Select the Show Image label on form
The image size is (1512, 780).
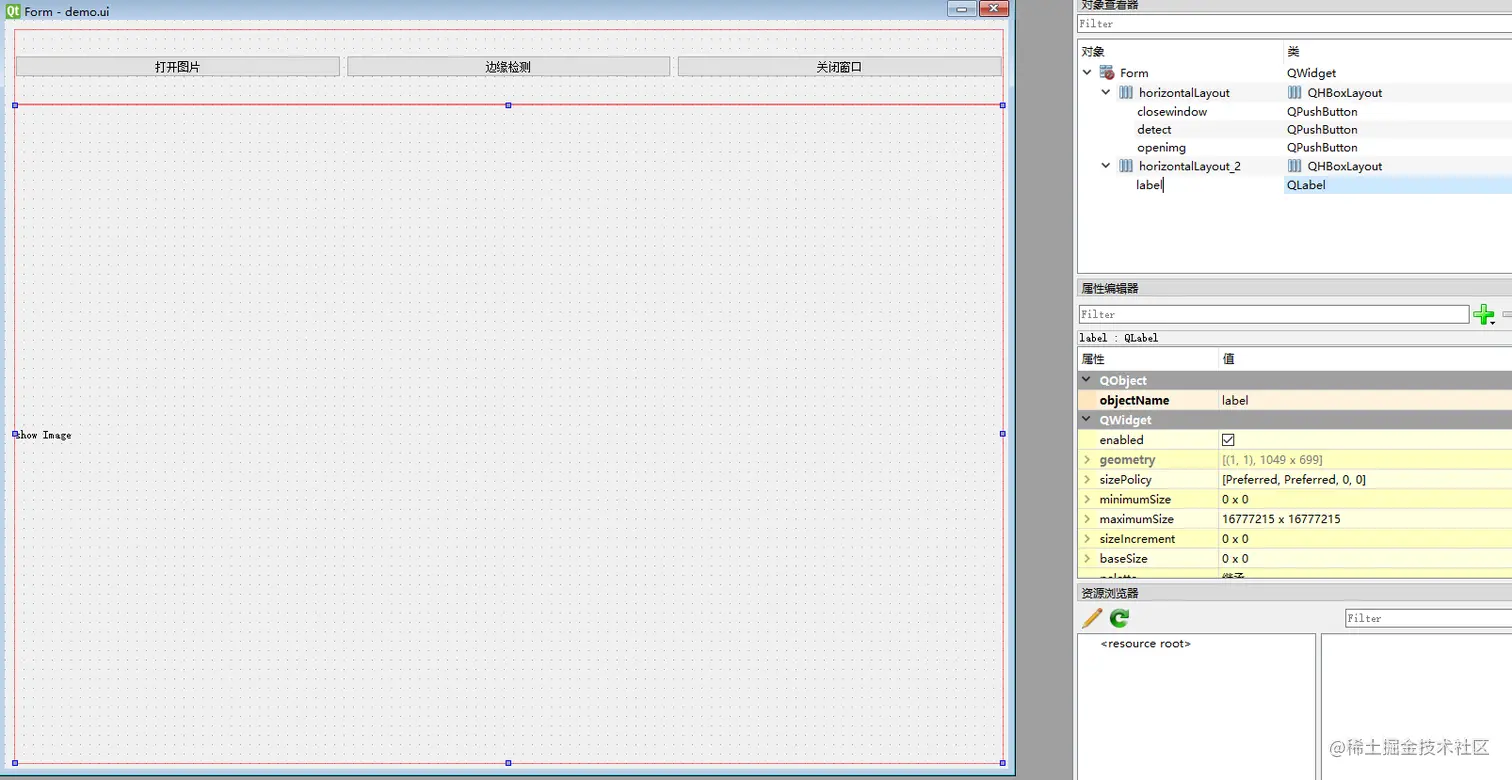tap(43, 435)
